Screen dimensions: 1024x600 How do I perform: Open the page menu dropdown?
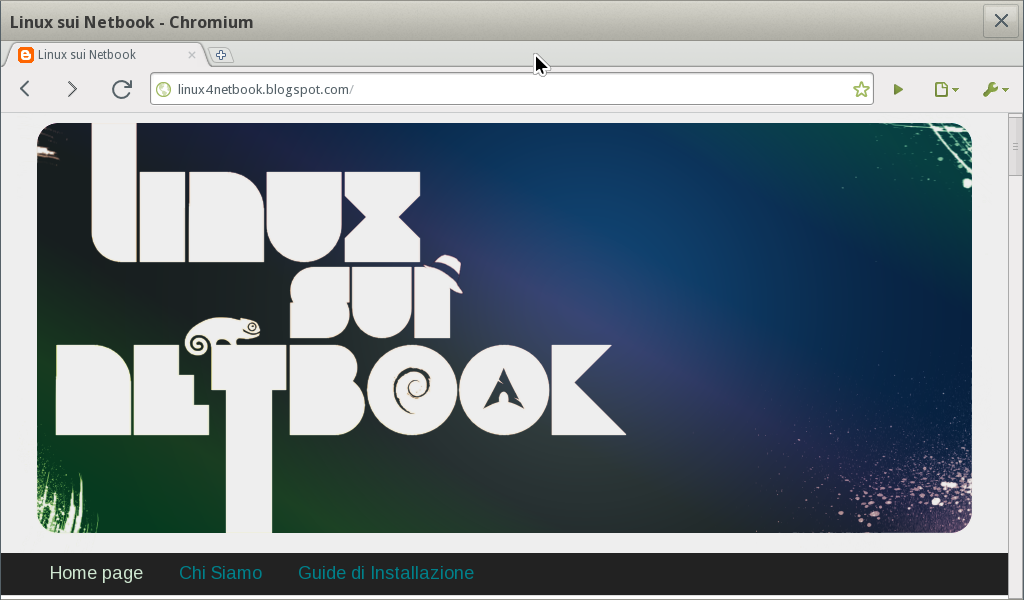[x=946, y=89]
